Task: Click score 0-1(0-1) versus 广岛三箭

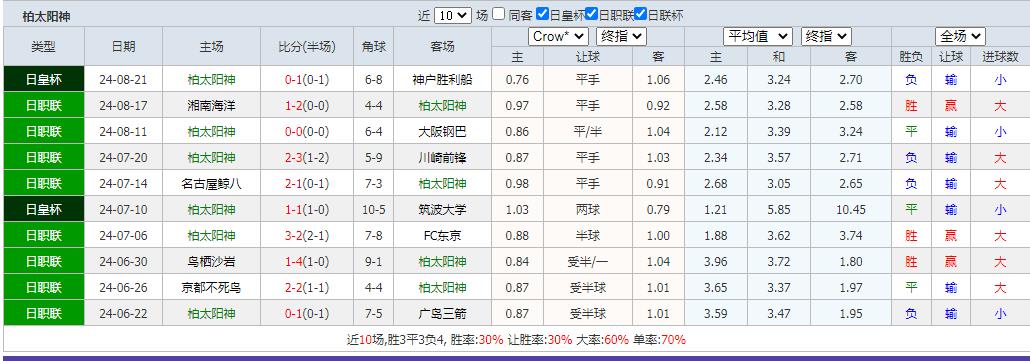Action: click(x=307, y=314)
